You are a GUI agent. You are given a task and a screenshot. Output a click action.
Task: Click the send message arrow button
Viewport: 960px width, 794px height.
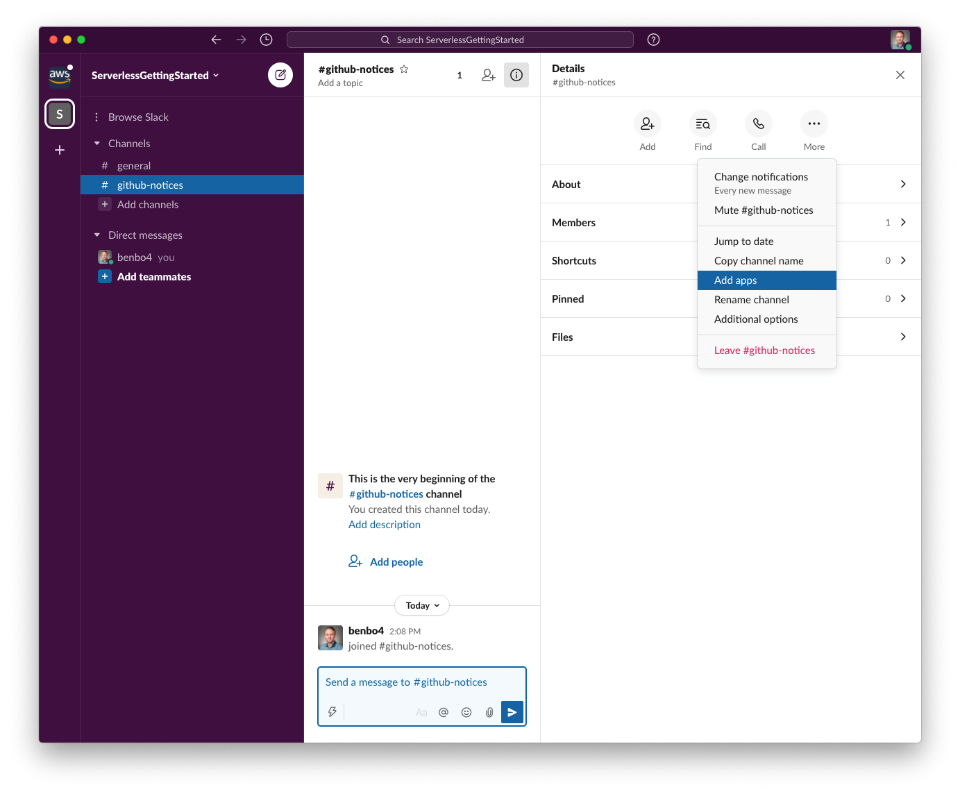coord(512,712)
